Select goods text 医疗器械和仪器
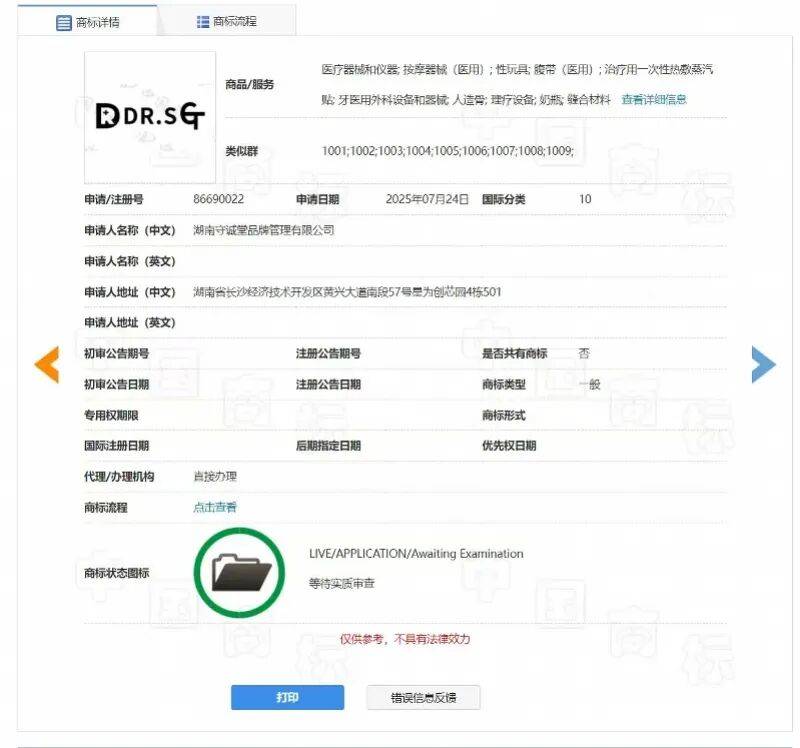The image size is (800, 748). [x=360, y=69]
